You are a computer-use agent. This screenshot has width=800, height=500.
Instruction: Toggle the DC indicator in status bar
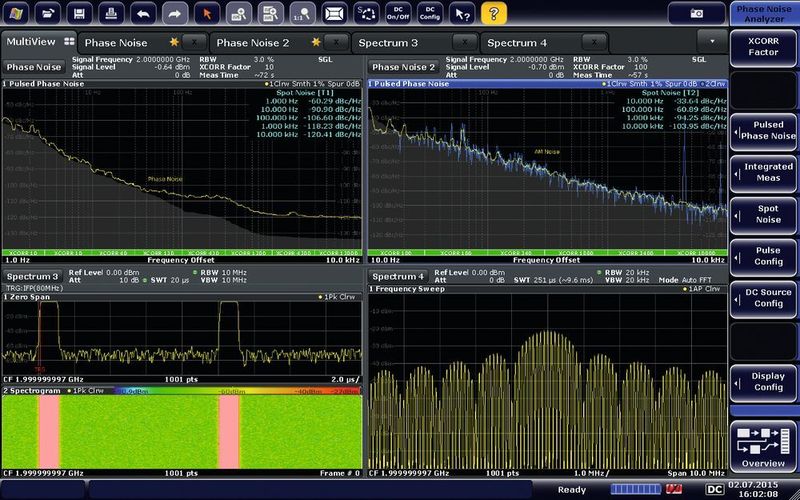tap(714, 489)
